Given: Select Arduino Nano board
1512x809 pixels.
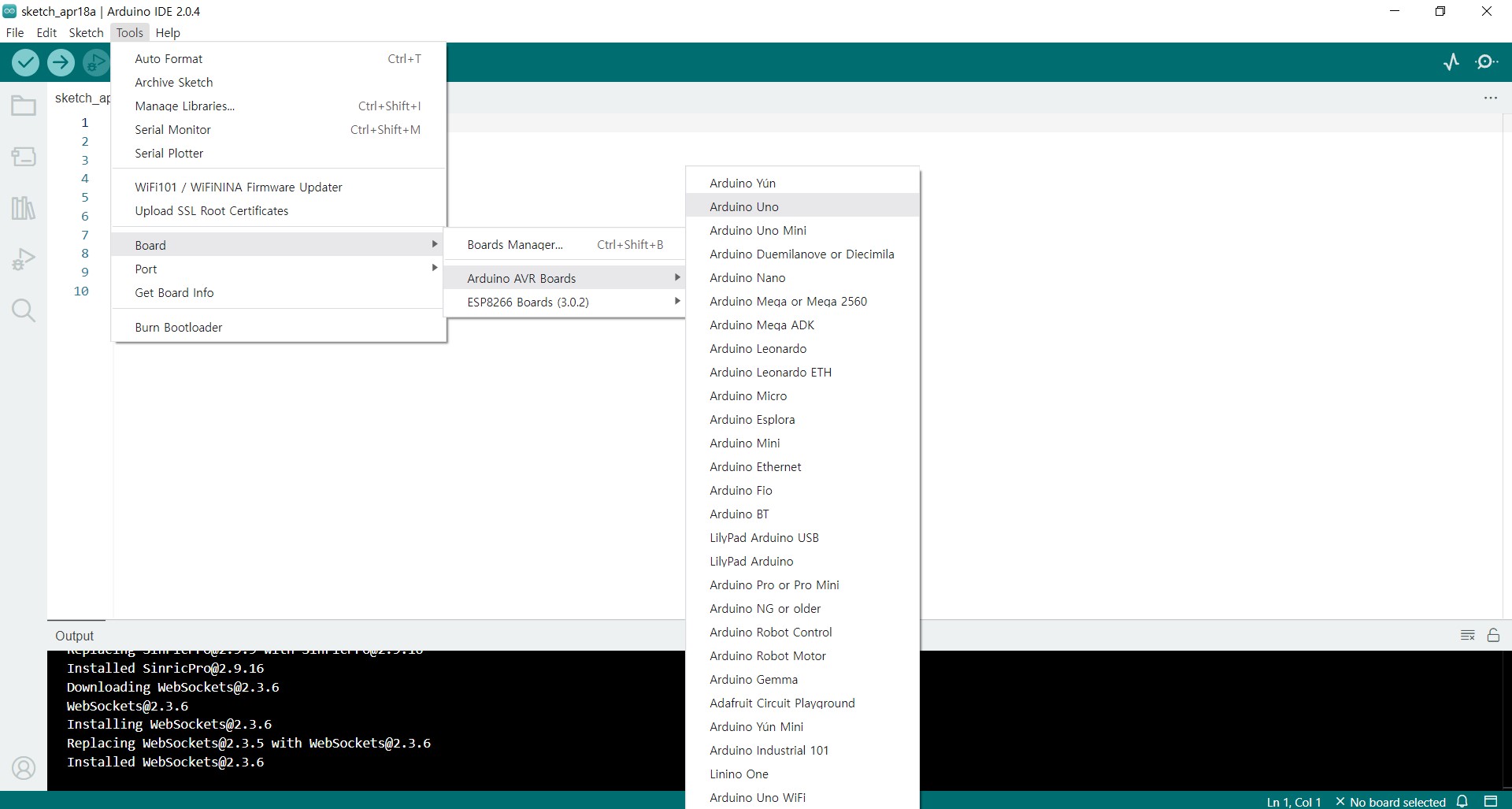Looking at the screenshot, I should (802, 277).
